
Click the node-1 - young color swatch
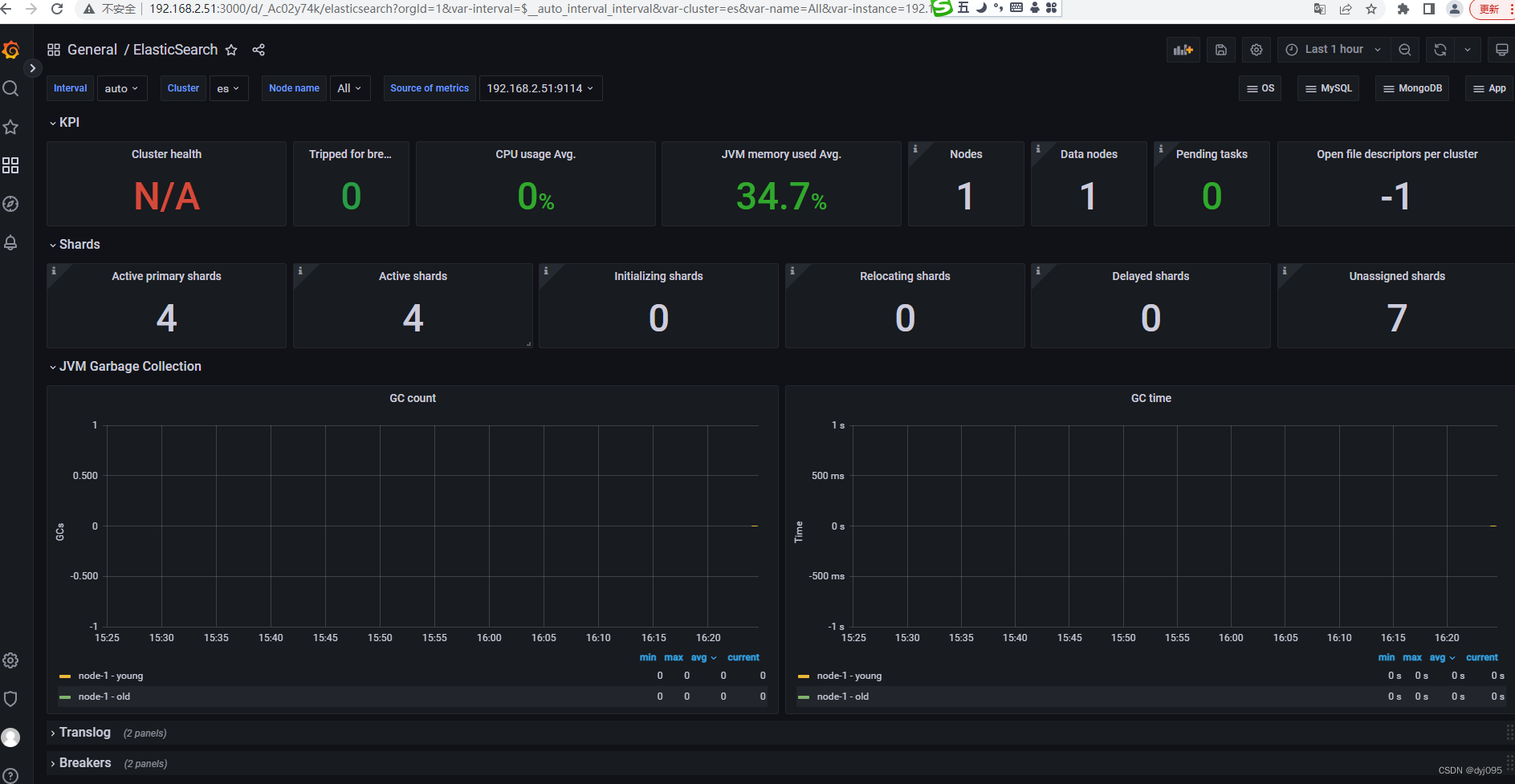pyautogui.click(x=64, y=676)
